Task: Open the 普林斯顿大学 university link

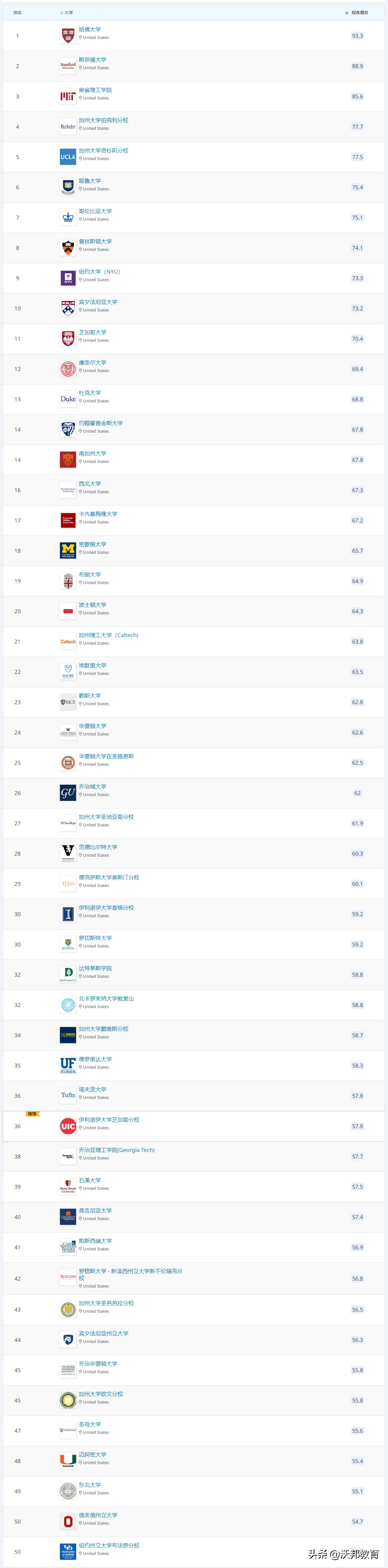Action: (95, 241)
